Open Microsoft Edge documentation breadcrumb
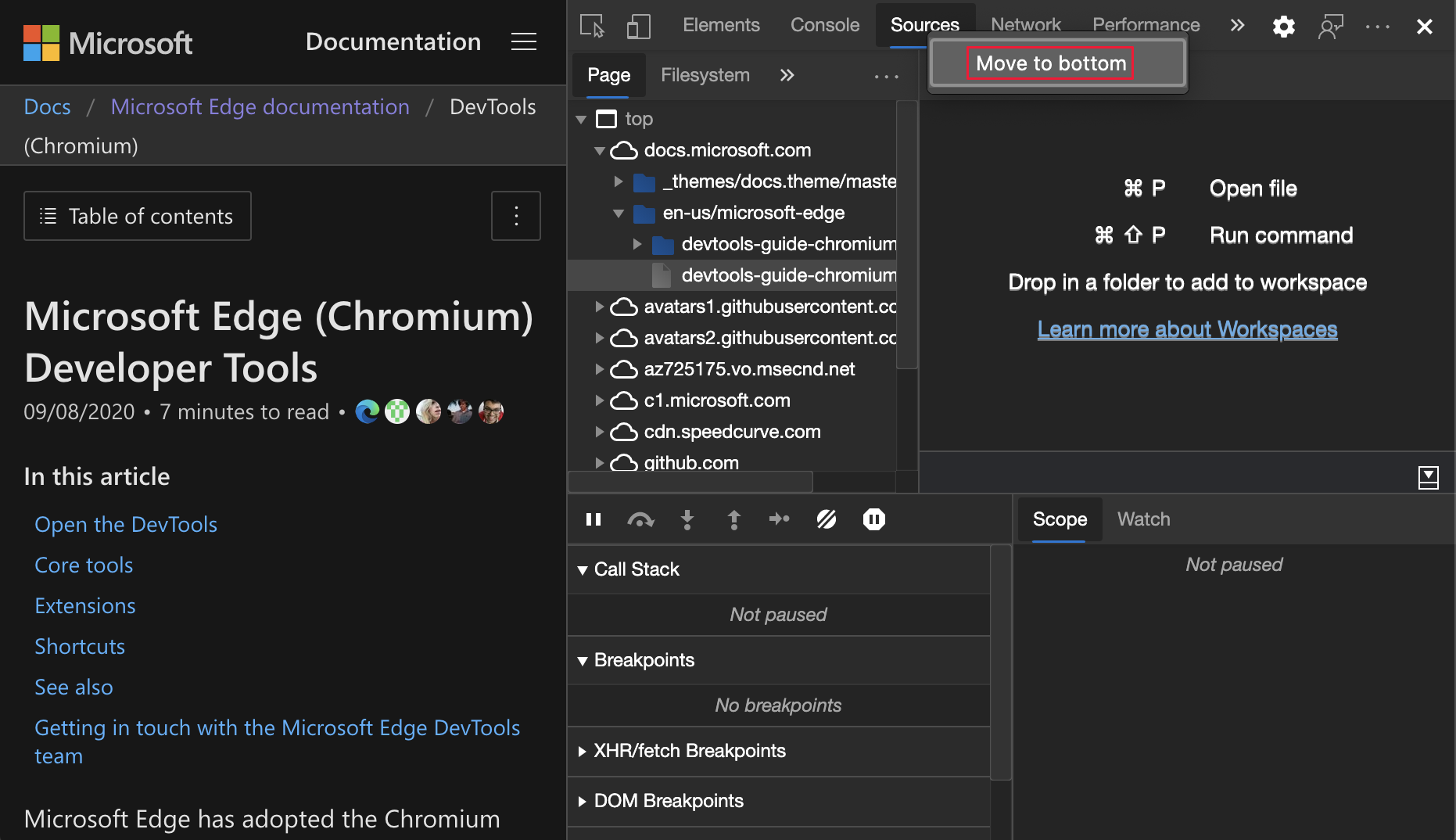The height and width of the screenshot is (840, 1456). click(260, 106)
